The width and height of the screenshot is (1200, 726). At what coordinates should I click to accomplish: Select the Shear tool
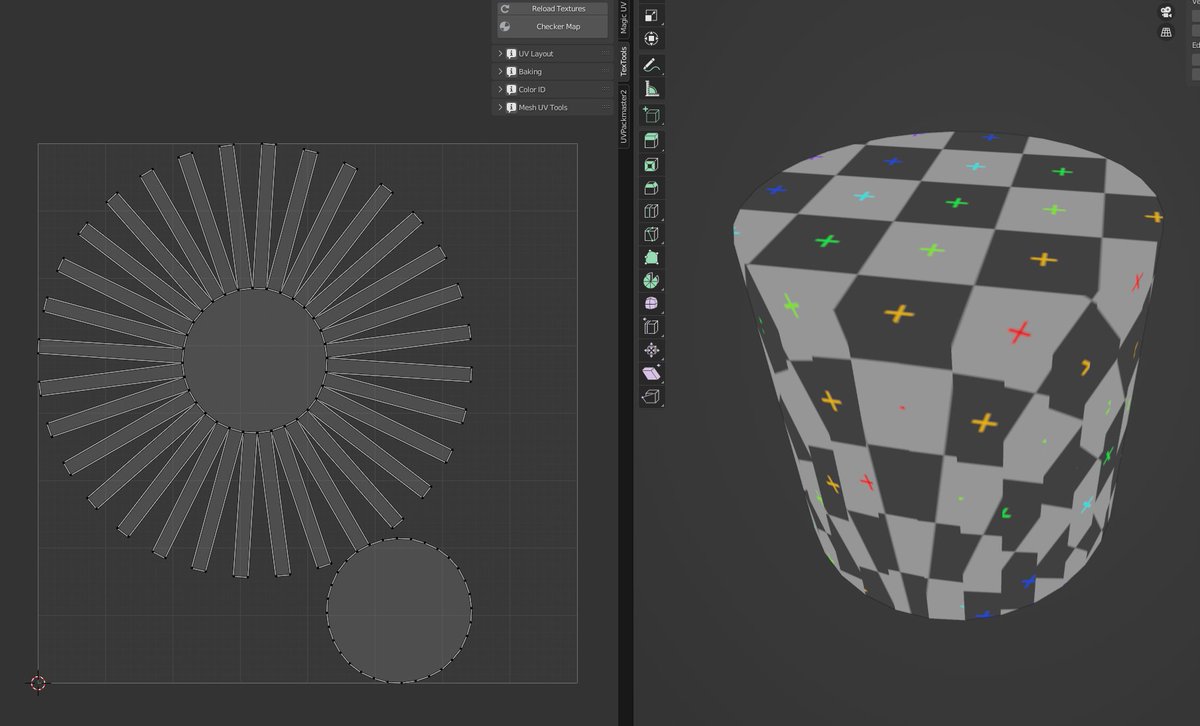[652, 373]
